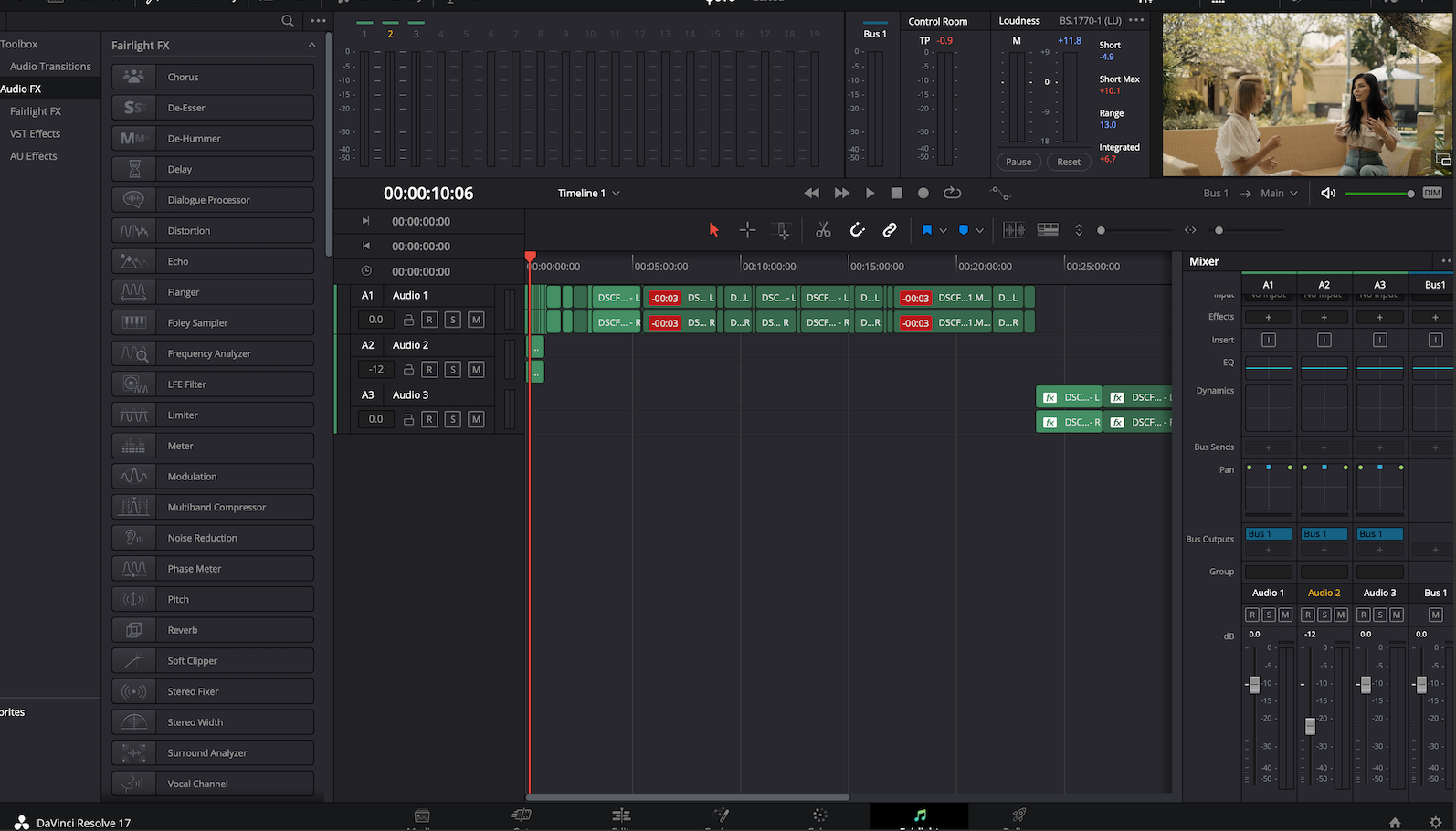Open A1 bus output Bus 1 selector
The image size is (1456, 831).
click(x=1269, y=534)
